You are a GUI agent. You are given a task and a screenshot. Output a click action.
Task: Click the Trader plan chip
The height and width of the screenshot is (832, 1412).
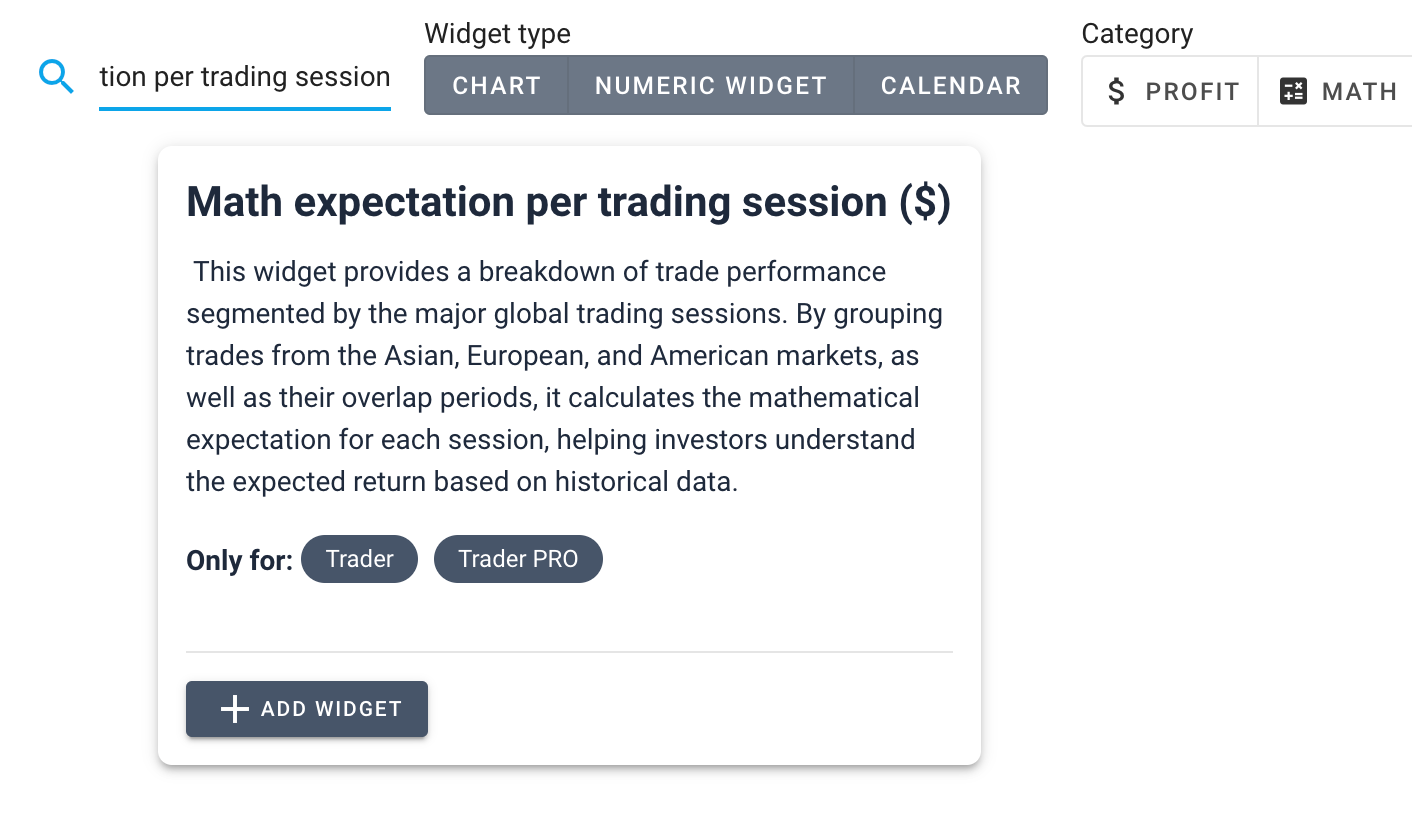[359, 559]
